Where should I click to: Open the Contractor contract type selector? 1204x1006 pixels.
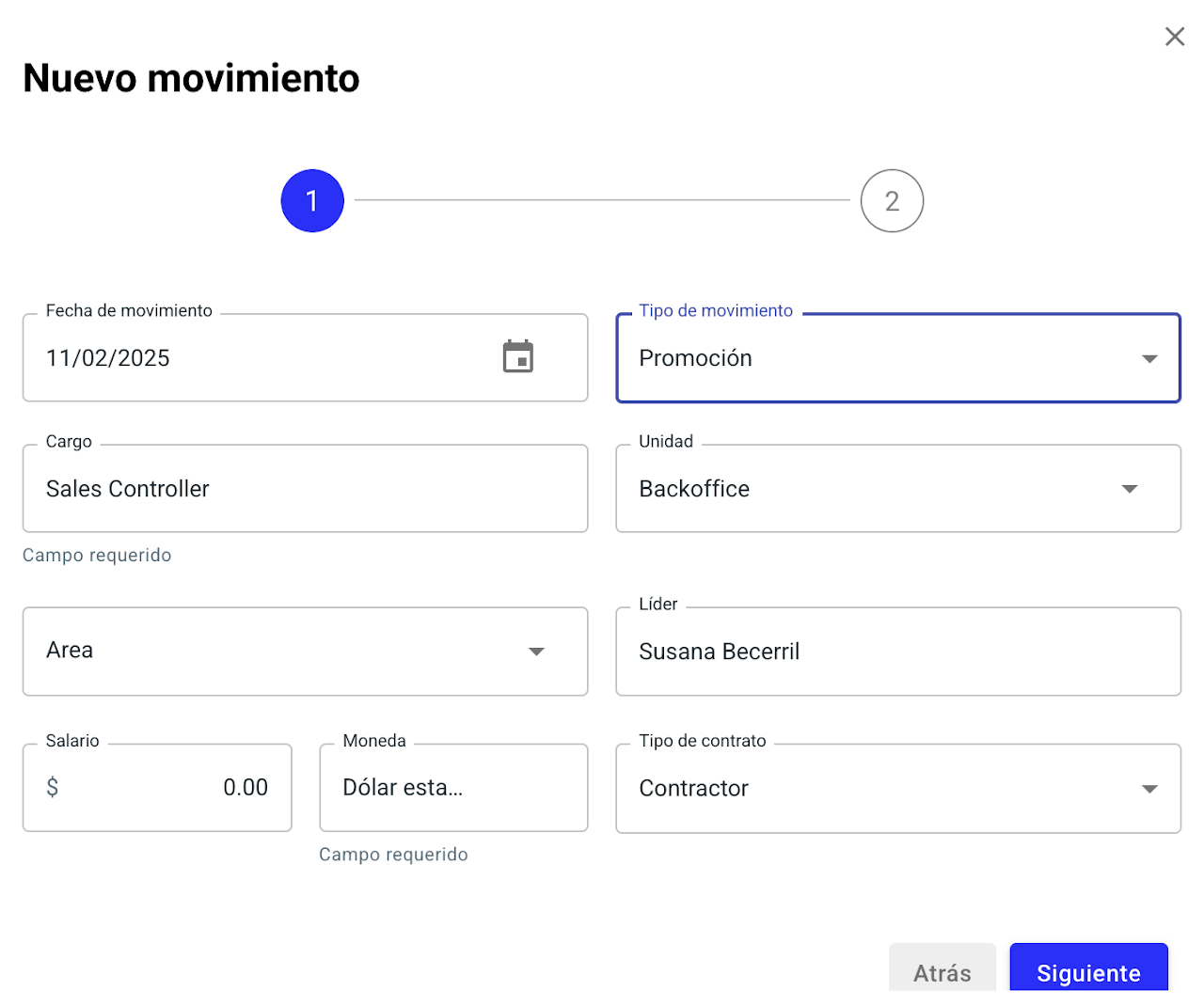pyautogui.click(x=865, y=789)
